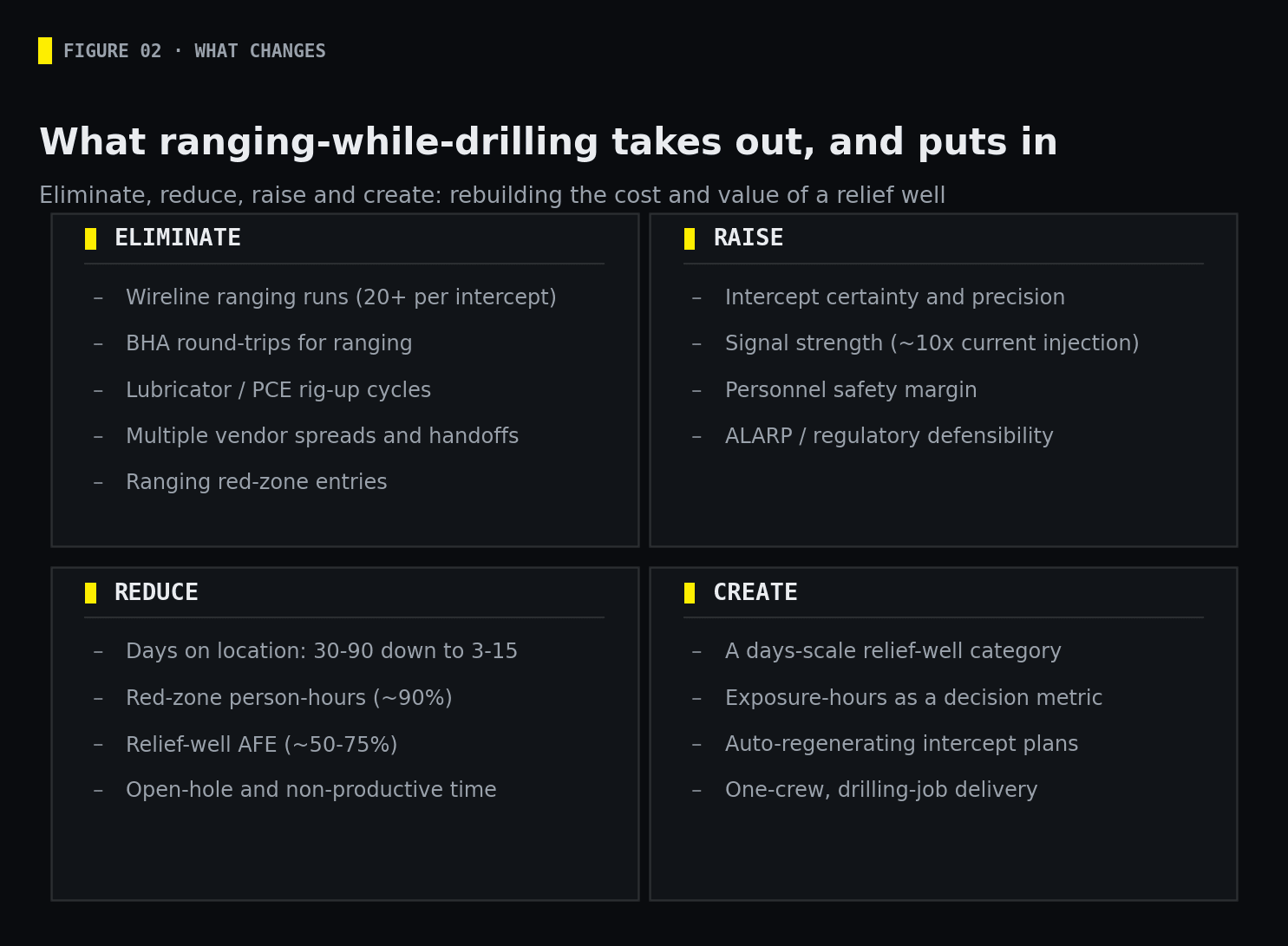Select Signal strength (~10x current injection) item
This screenshot has height=946, width=1288.
[932, 343]
